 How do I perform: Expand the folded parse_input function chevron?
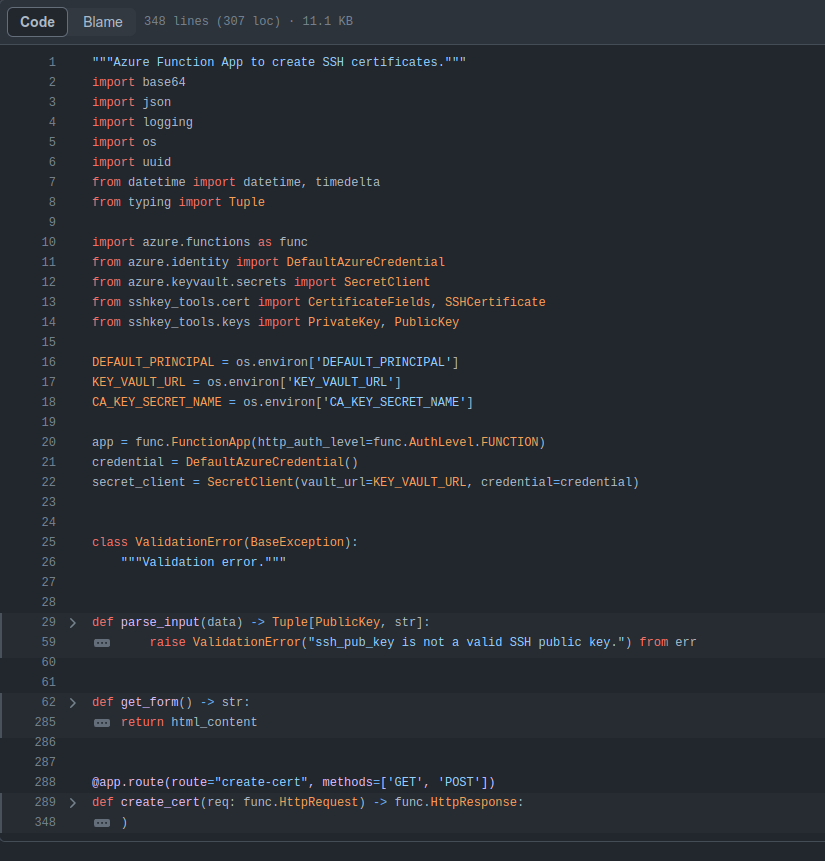coord(72,622)
